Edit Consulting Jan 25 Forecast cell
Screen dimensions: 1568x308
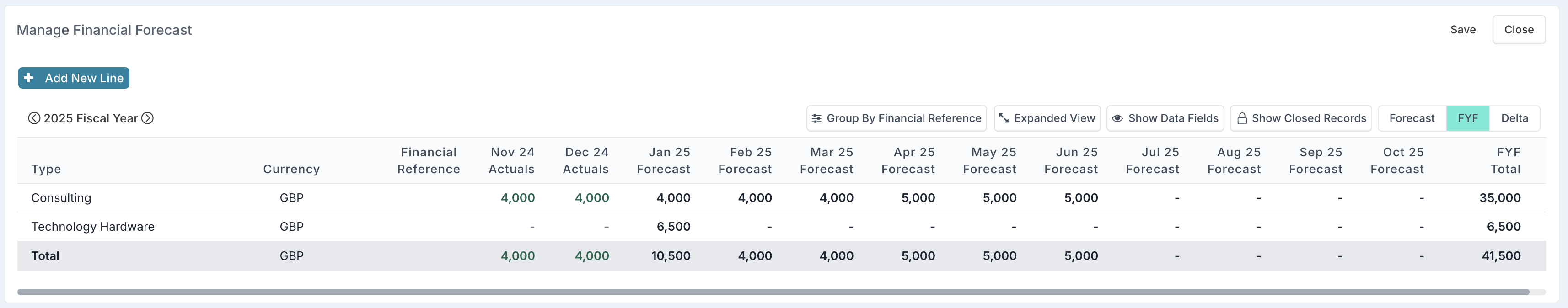tap(673, 198)
